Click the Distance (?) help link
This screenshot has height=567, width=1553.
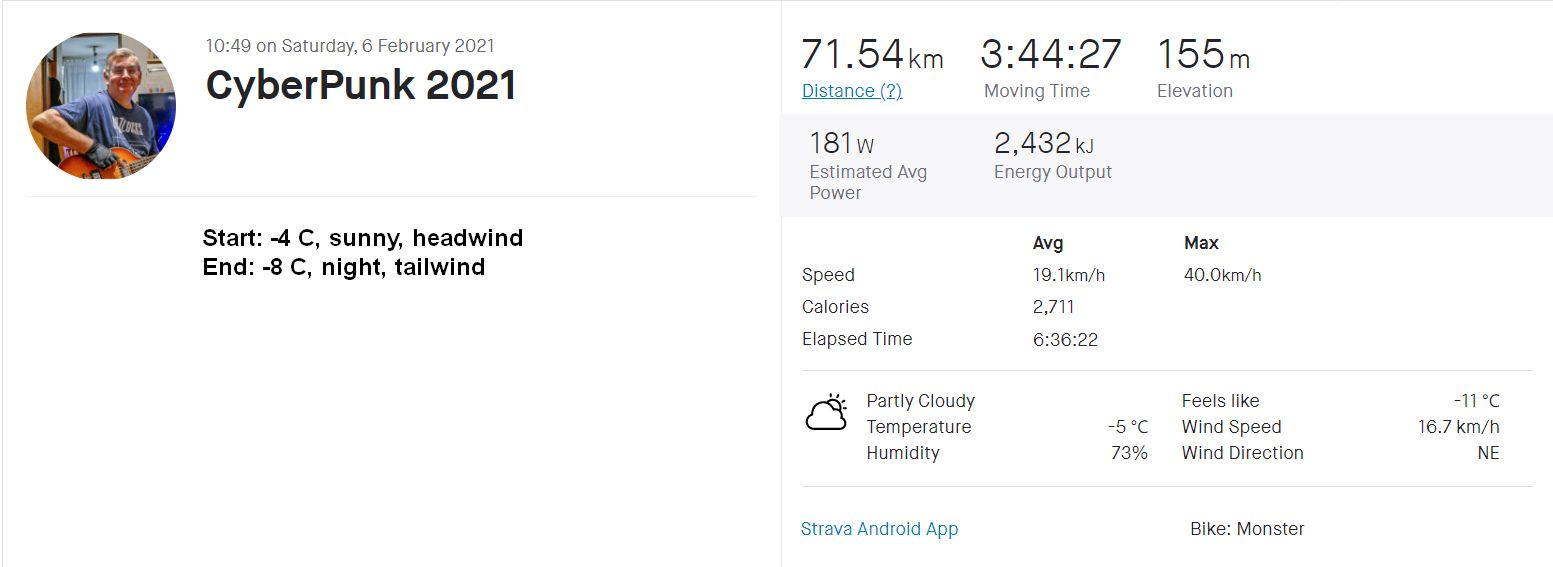[852, 91]
